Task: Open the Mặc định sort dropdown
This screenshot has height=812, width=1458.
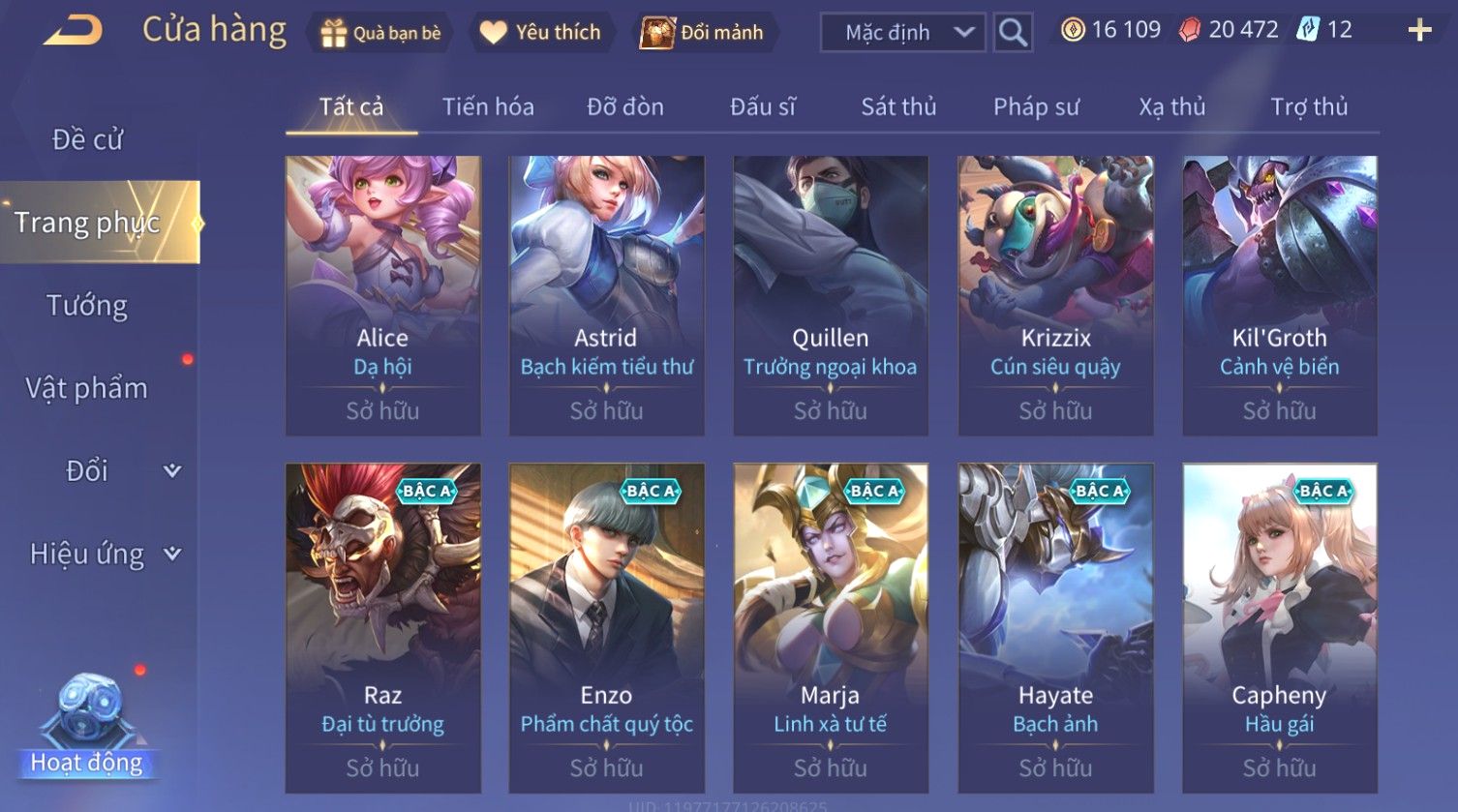Action: point(903,33)
